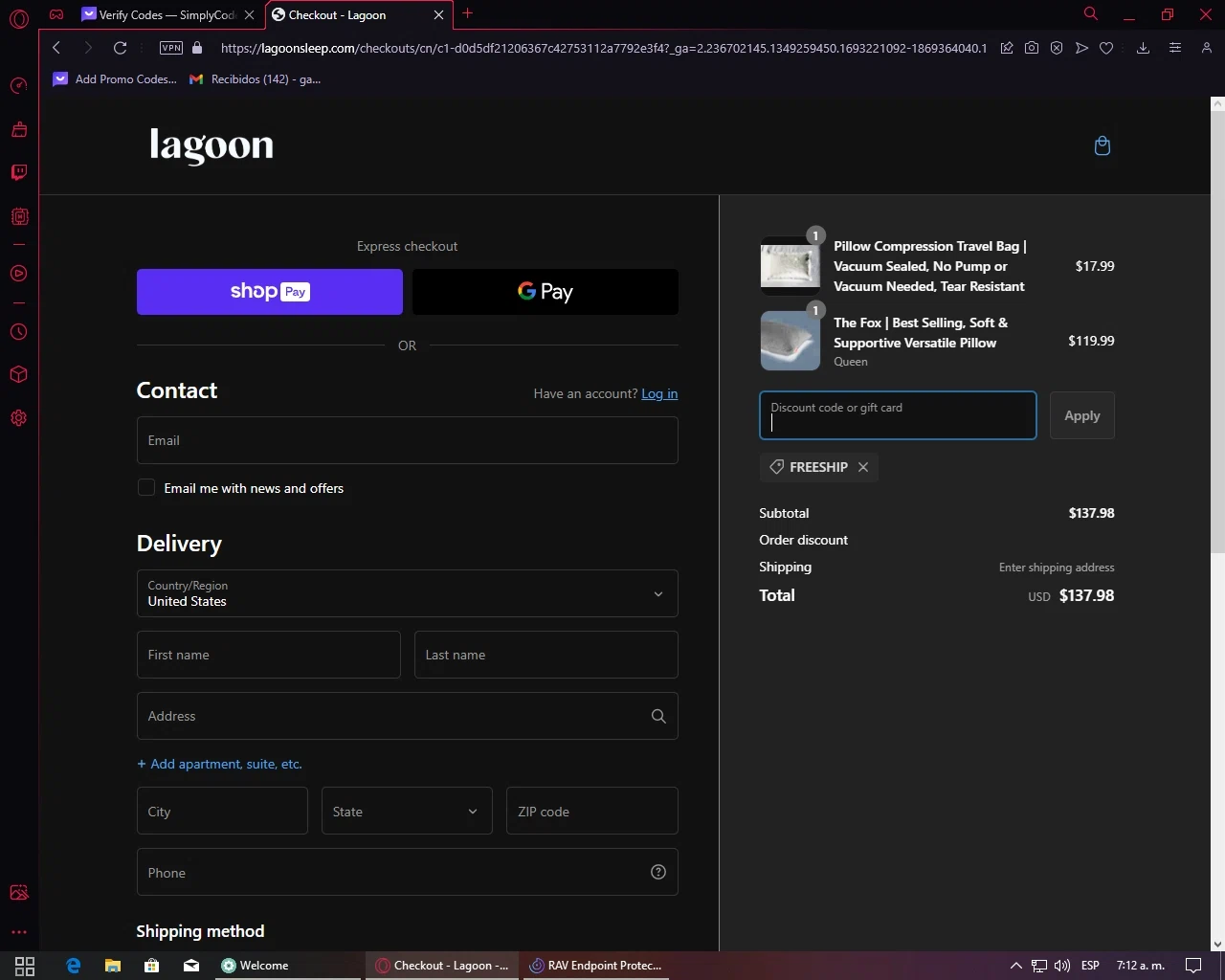Open RAV Endpoint Protection taskbar item
Screen dimensions: 1225x980
tap(595, 966)
